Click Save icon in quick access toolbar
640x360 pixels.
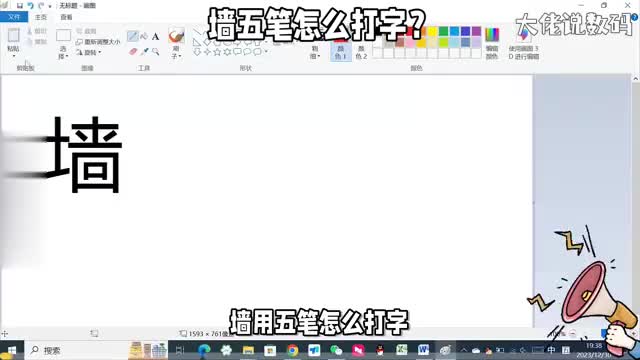tap(20, 6)
